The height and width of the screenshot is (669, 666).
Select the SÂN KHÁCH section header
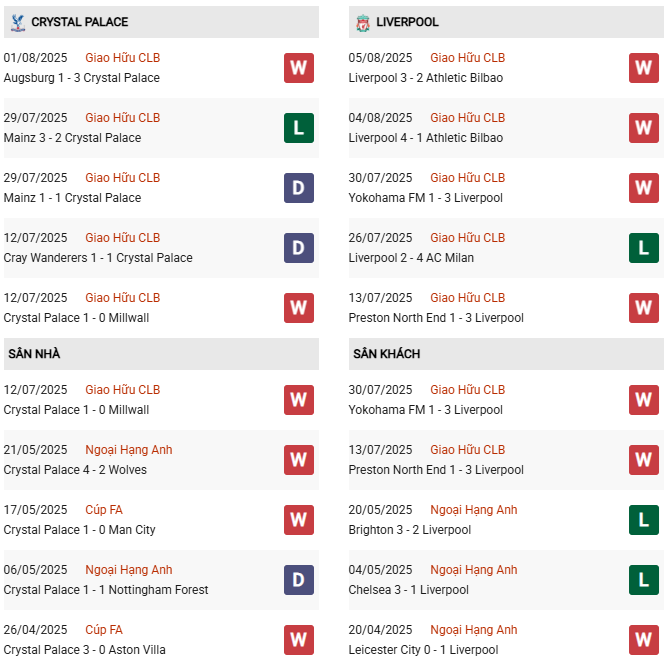[386, 354]
